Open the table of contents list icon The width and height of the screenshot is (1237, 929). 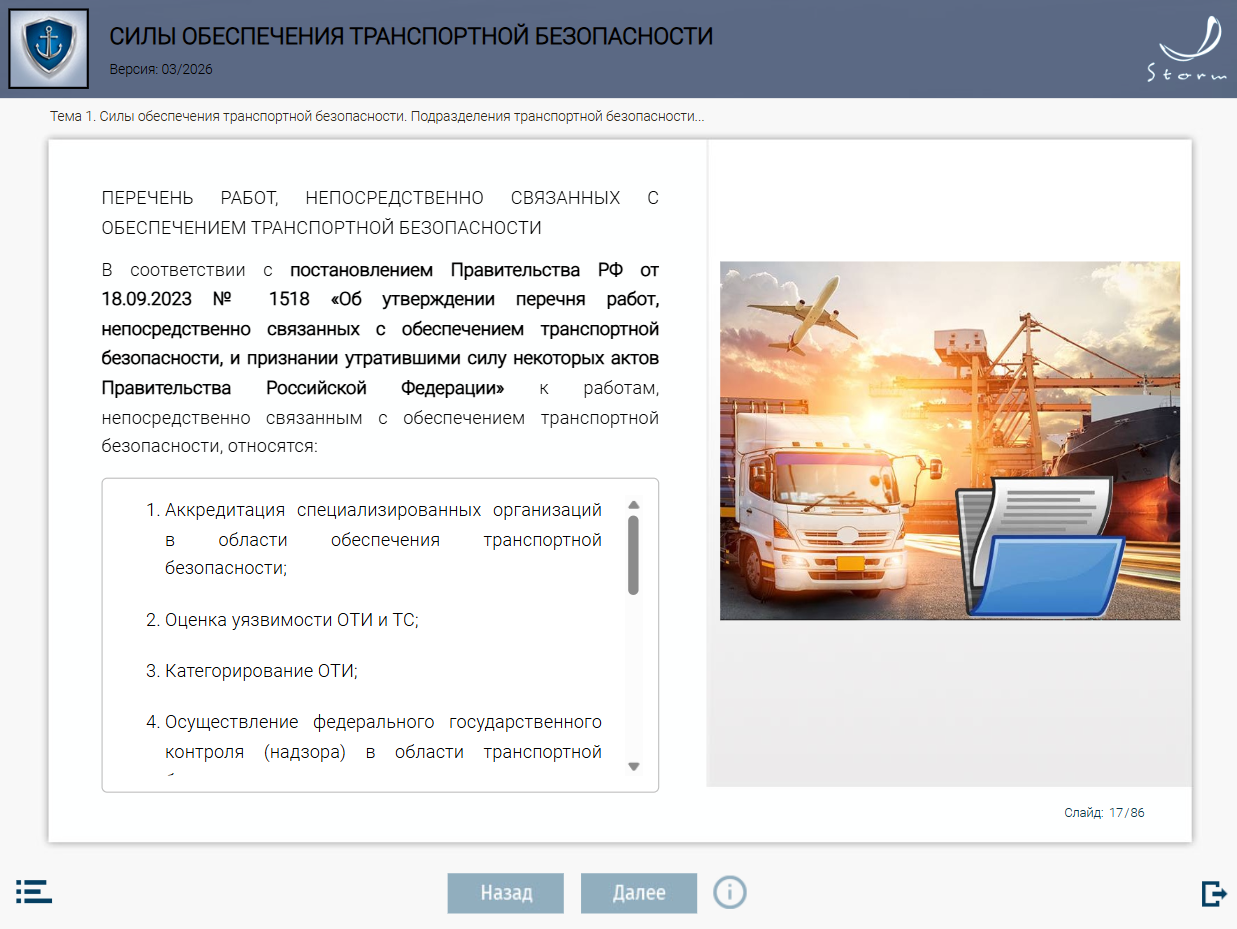(33, 892)
